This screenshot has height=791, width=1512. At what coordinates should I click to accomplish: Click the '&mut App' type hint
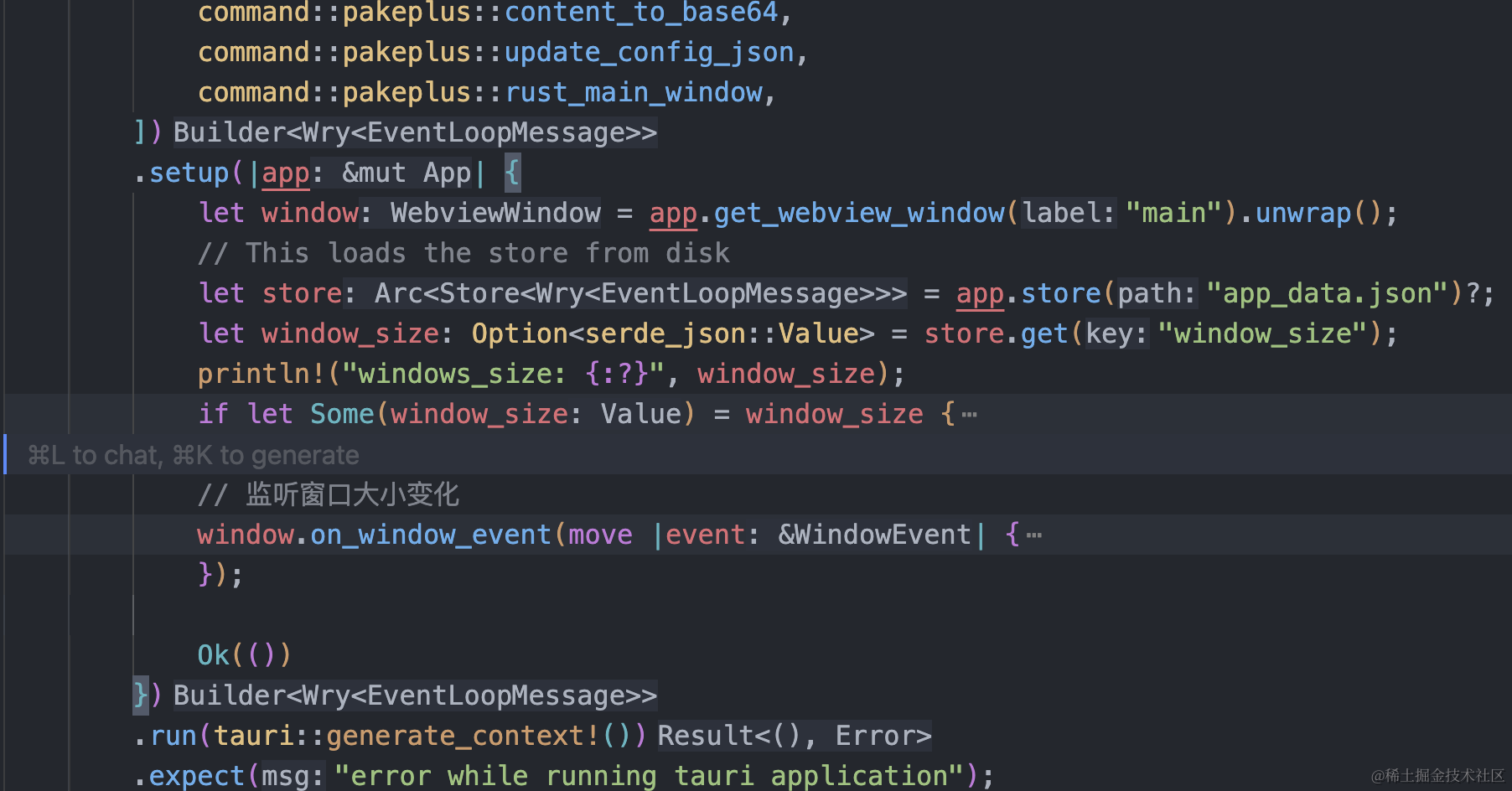[406, 173]
